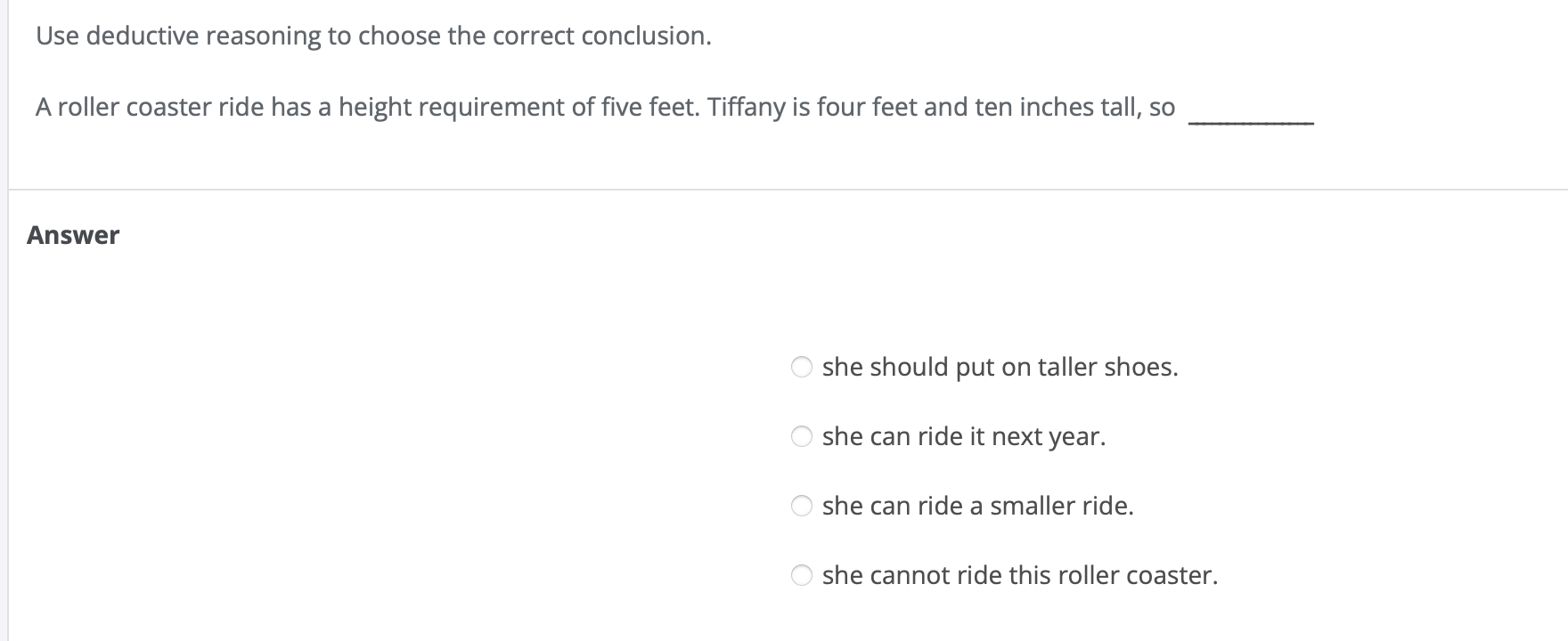
Task: Click the word 'Tiffany' in the question
Action: [x=746, y=107]
